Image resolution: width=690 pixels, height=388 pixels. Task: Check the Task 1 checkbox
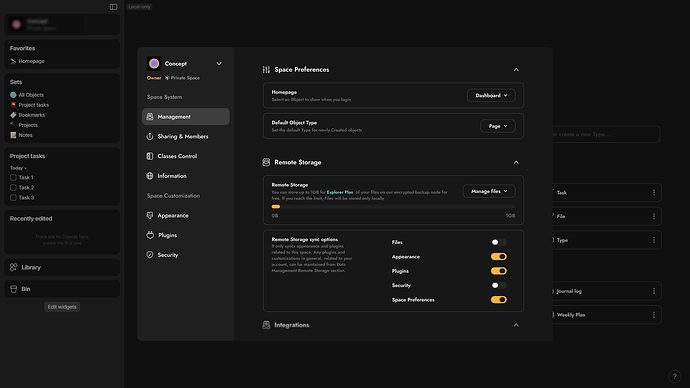[x=13, y=178]
